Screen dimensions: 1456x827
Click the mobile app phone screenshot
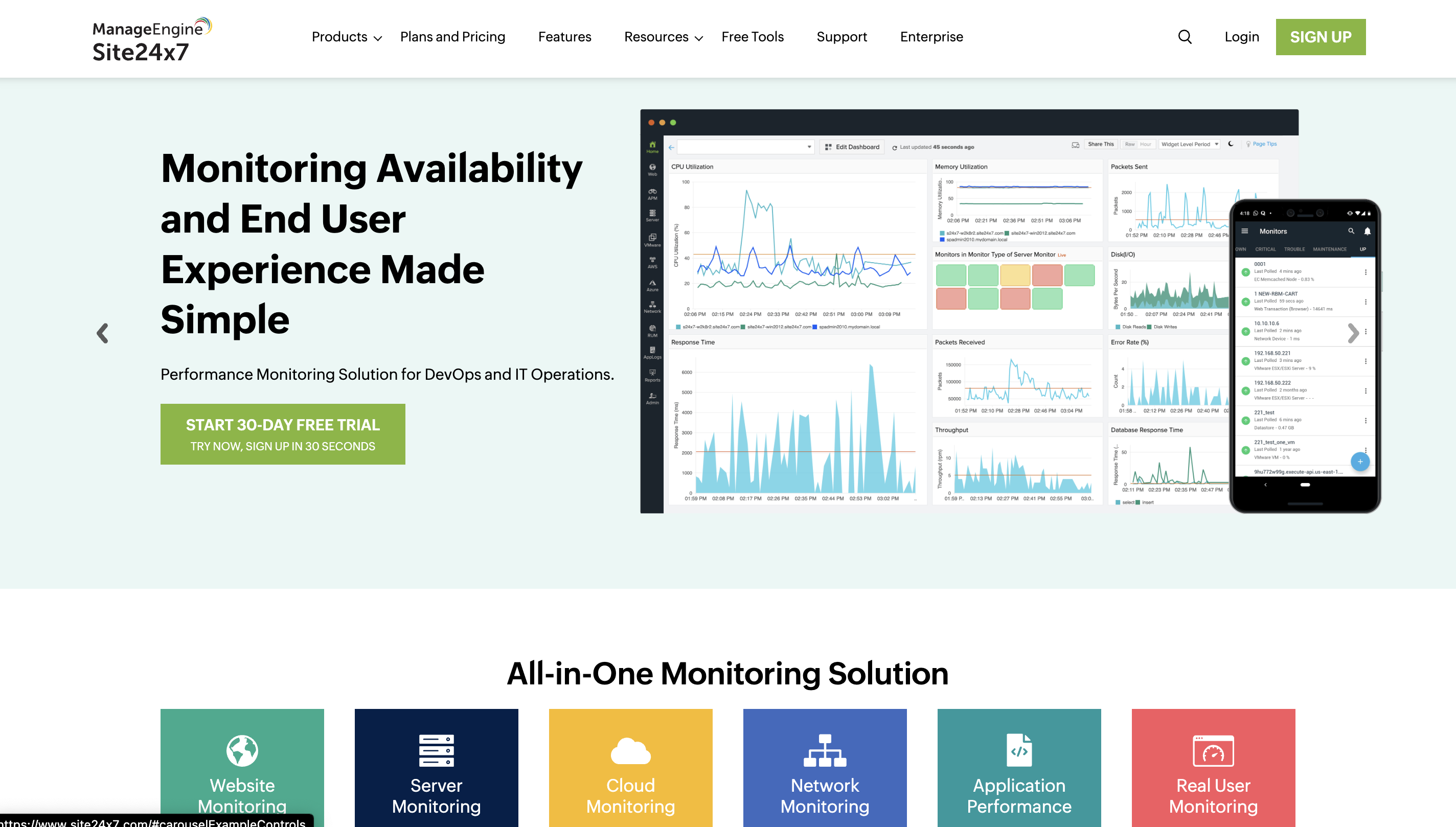click(1305, 356)
